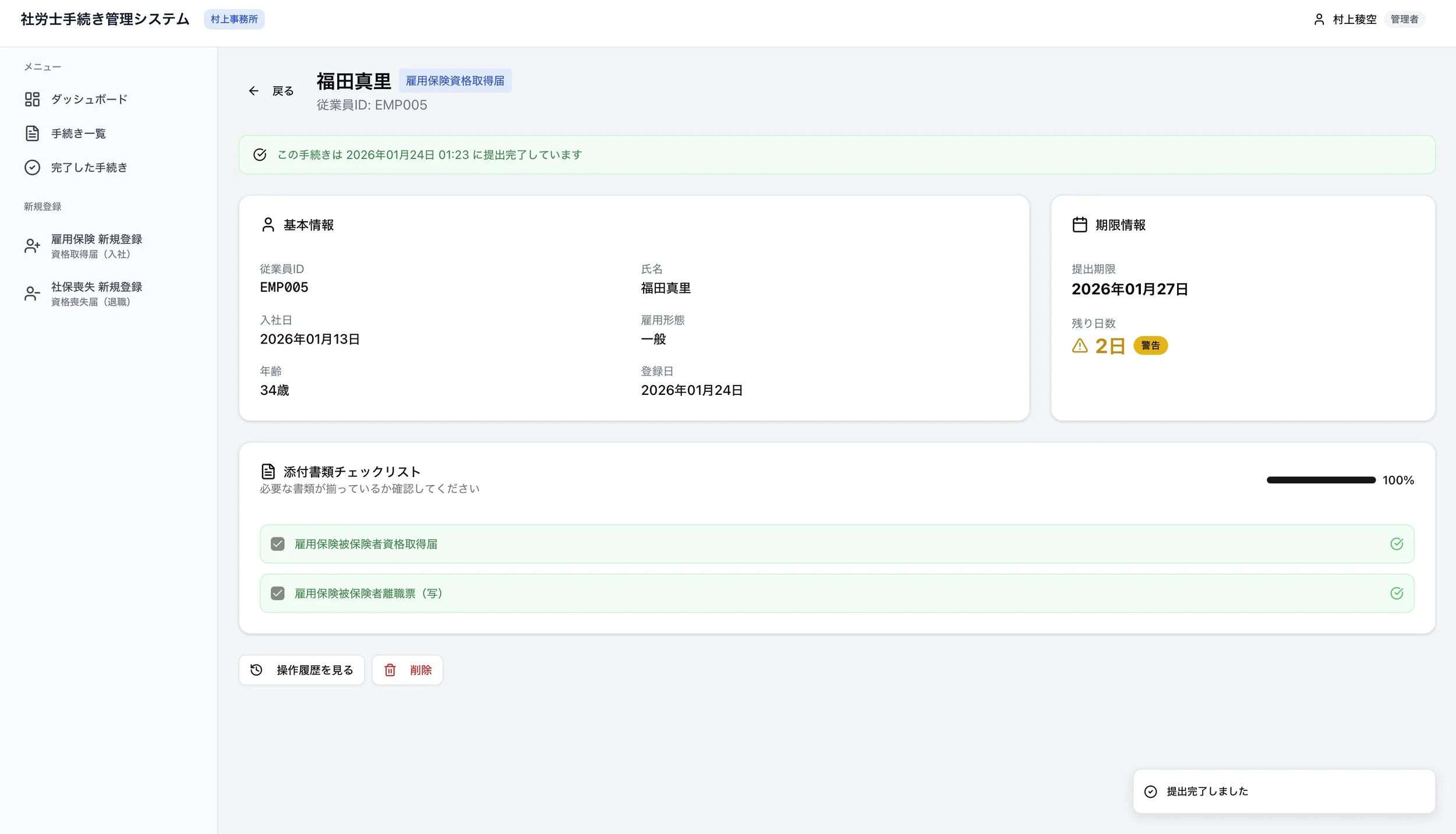Toggle the 雇用保険被保険者資格取得届 checkbox

(x=278, y=544)
